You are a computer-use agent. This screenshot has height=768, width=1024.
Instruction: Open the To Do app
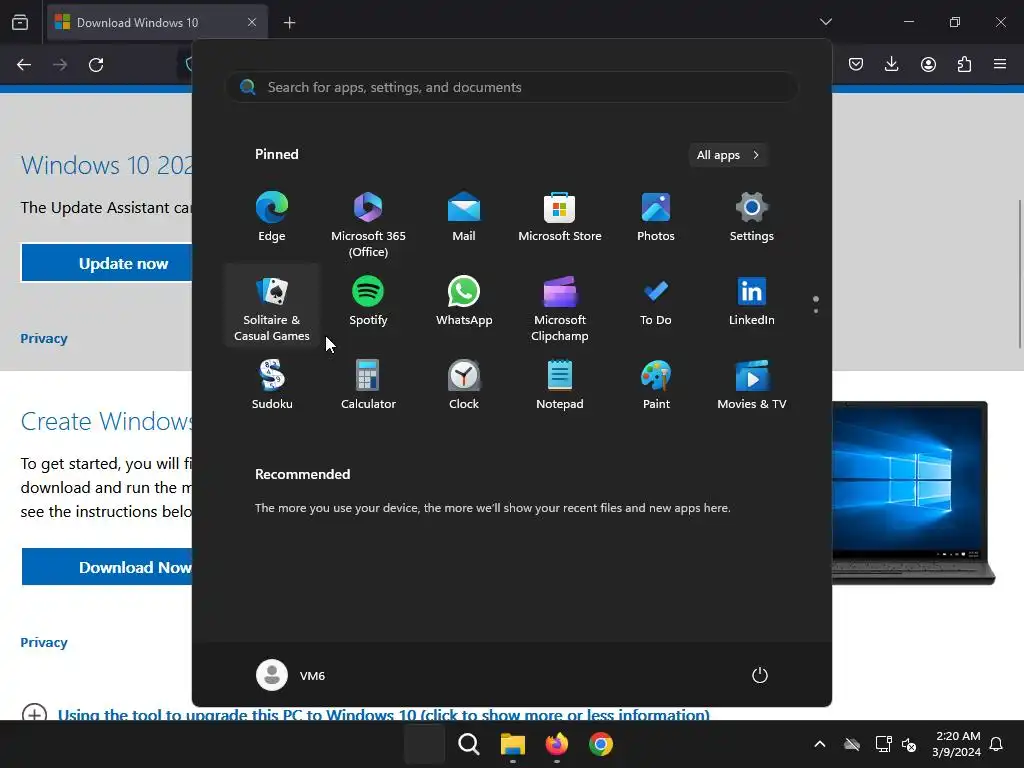[x=656, y=301]
